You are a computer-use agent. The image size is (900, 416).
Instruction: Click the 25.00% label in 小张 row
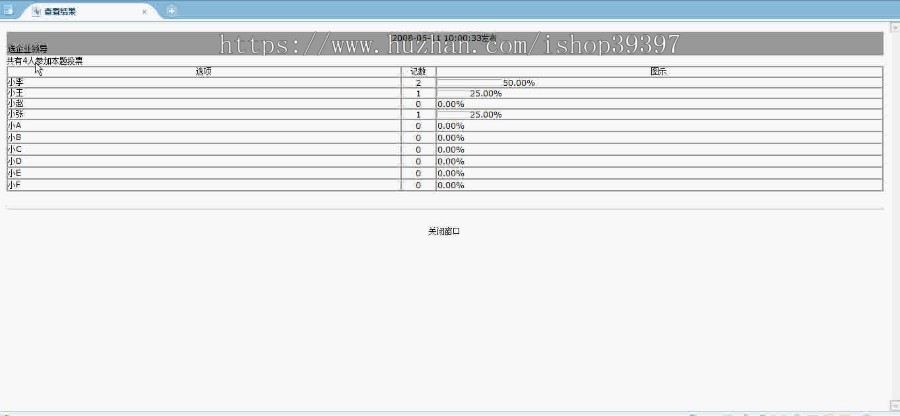click(x=486, y=115)
